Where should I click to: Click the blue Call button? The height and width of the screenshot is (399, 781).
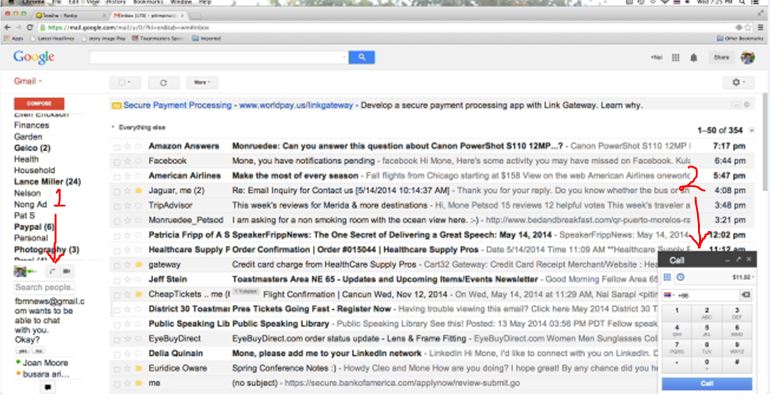(707, 384)
